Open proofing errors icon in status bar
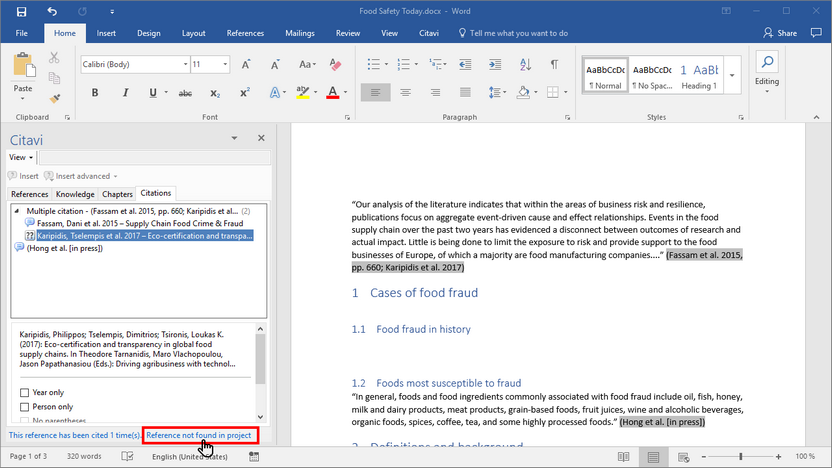Screen dimensions: 832x468 click(x=127, y=456)
